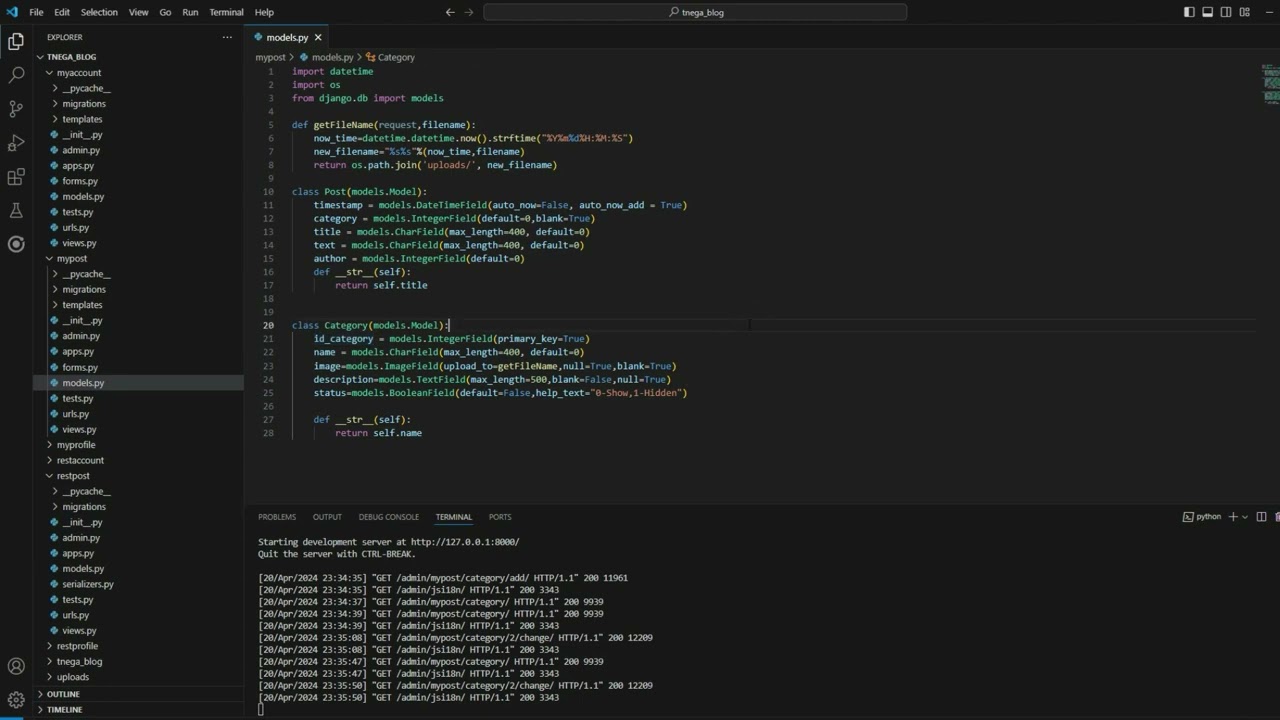
Task: Open the Manage gear menu
Action: coord(16,700)
